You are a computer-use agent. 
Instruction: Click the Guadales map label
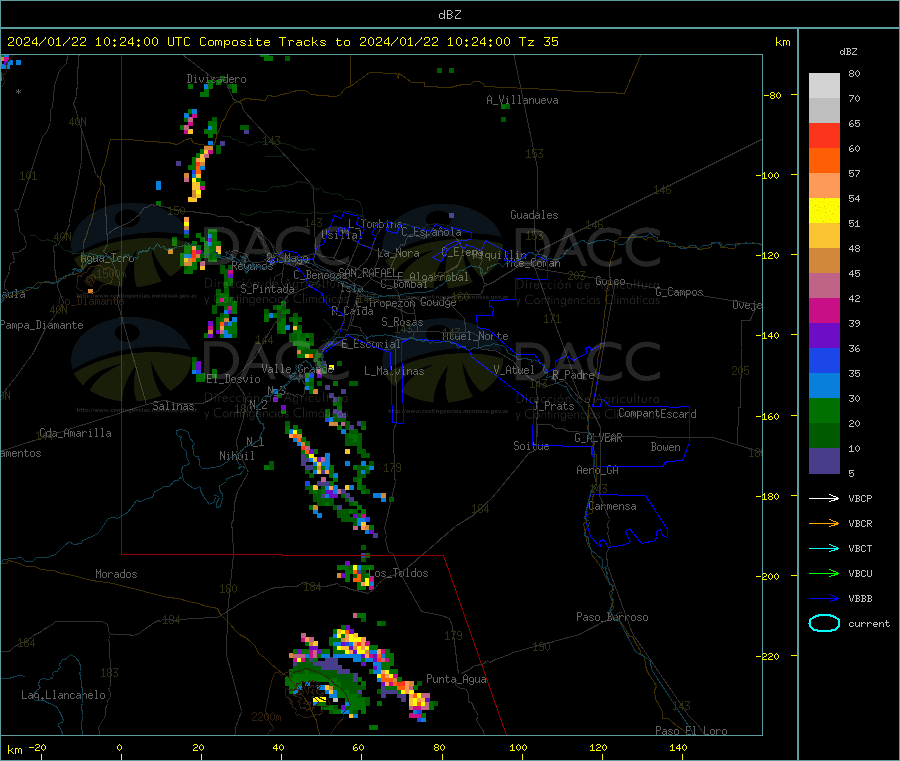pos(534,215)
